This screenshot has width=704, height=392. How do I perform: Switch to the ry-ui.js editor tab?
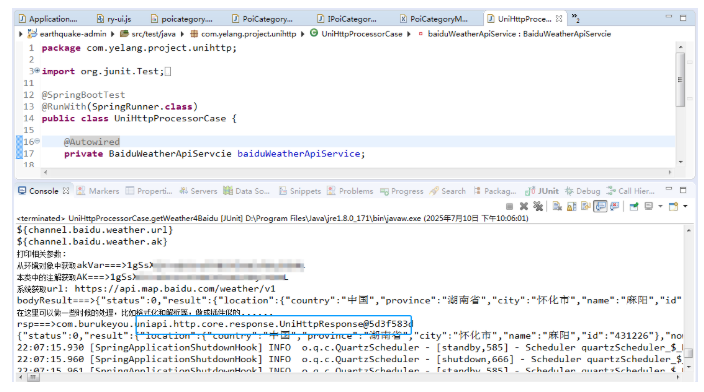click(x=114, y=19)
